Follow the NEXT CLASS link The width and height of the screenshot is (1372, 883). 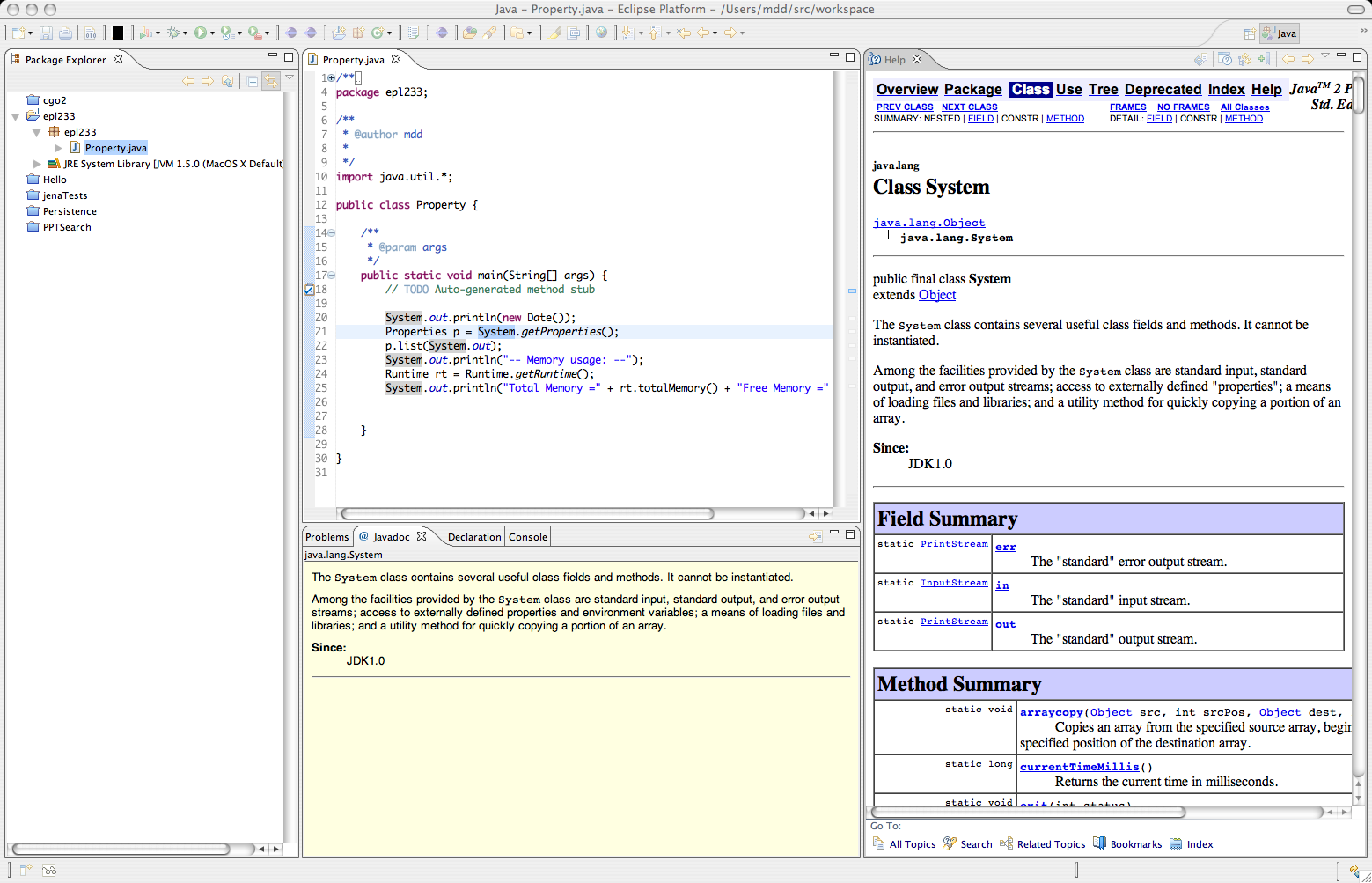click(970, 107)
